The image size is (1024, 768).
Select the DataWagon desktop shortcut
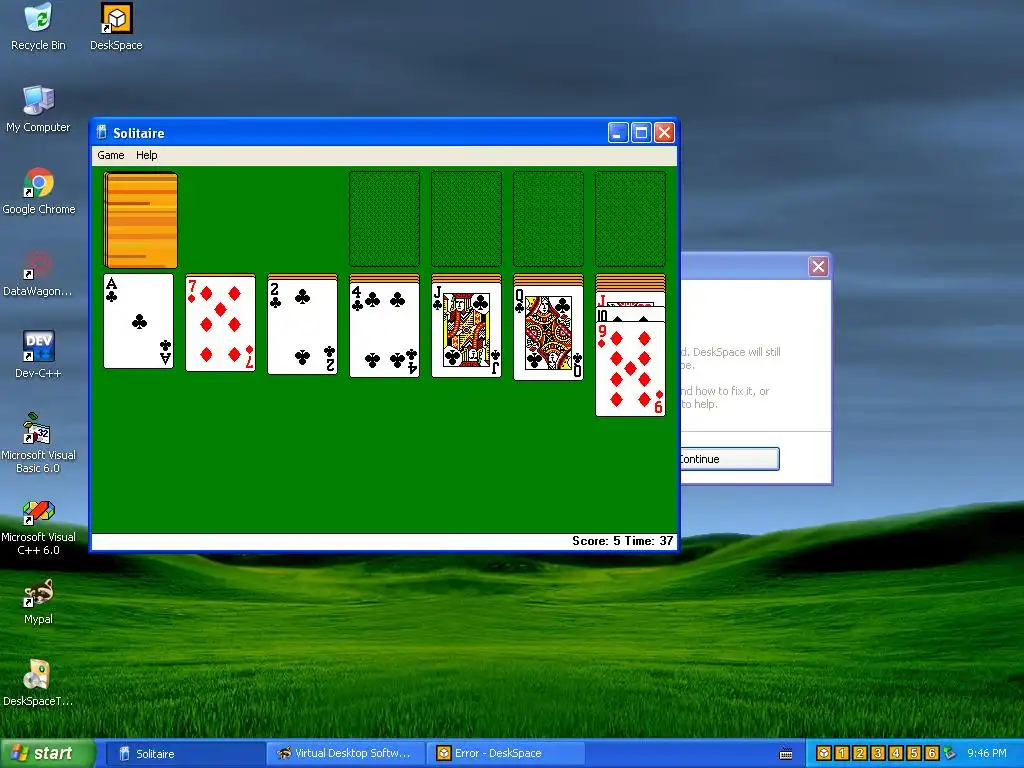pos(38,273)
